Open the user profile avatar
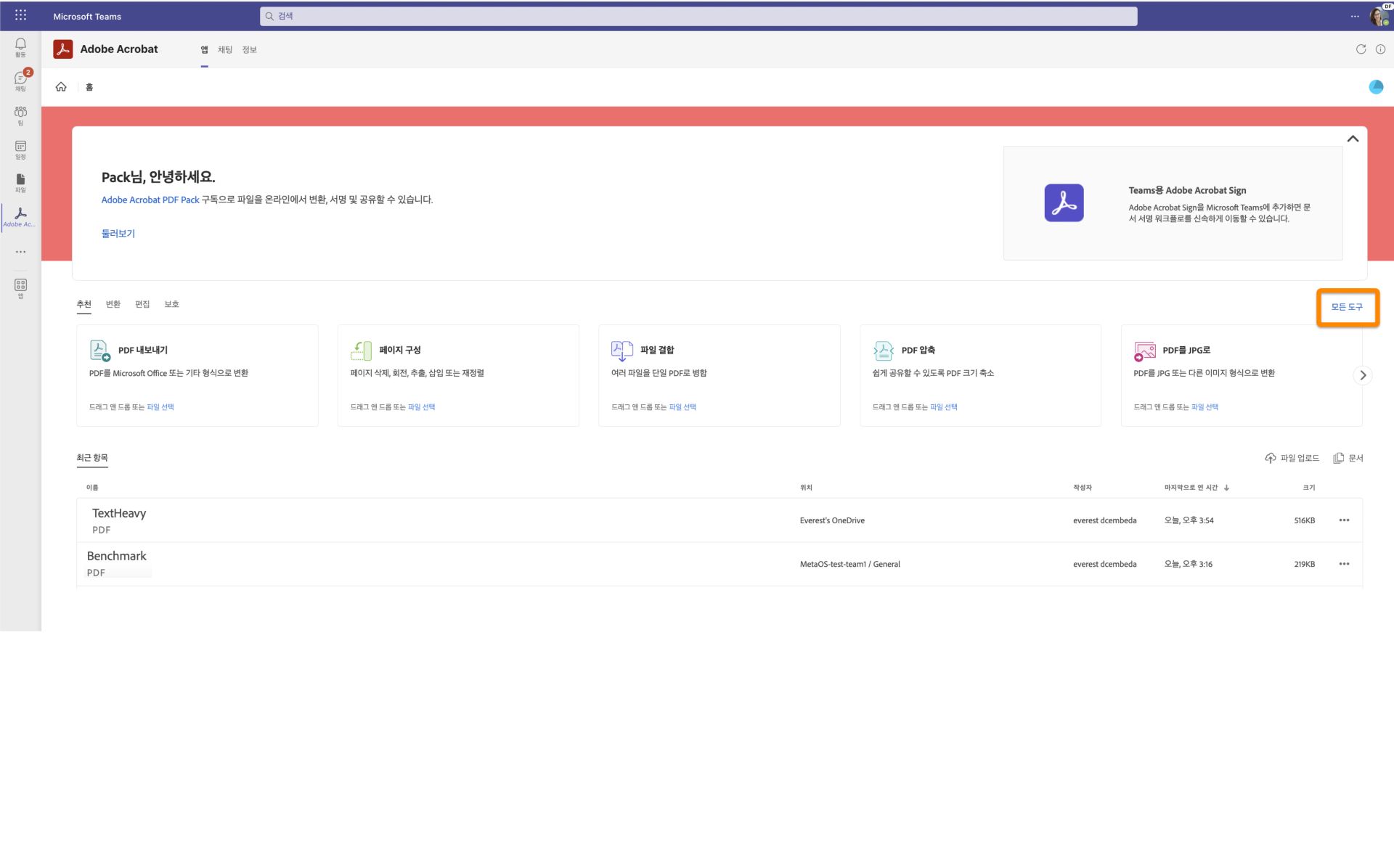The width and height of the screenshot is (1394, 868). pyautogui.click(x=1379, y=16)
